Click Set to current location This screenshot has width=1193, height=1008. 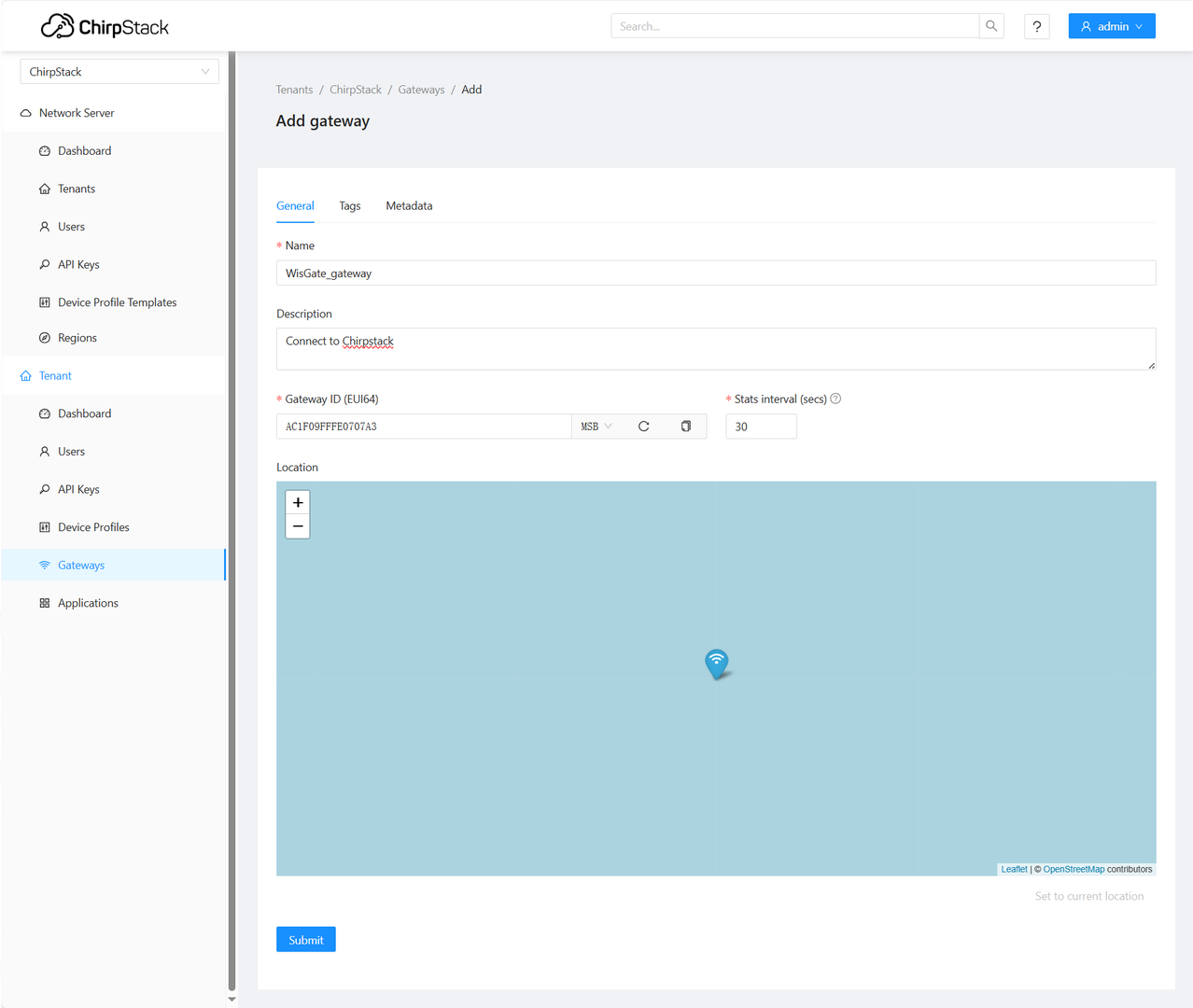(x=1089, y=896)
